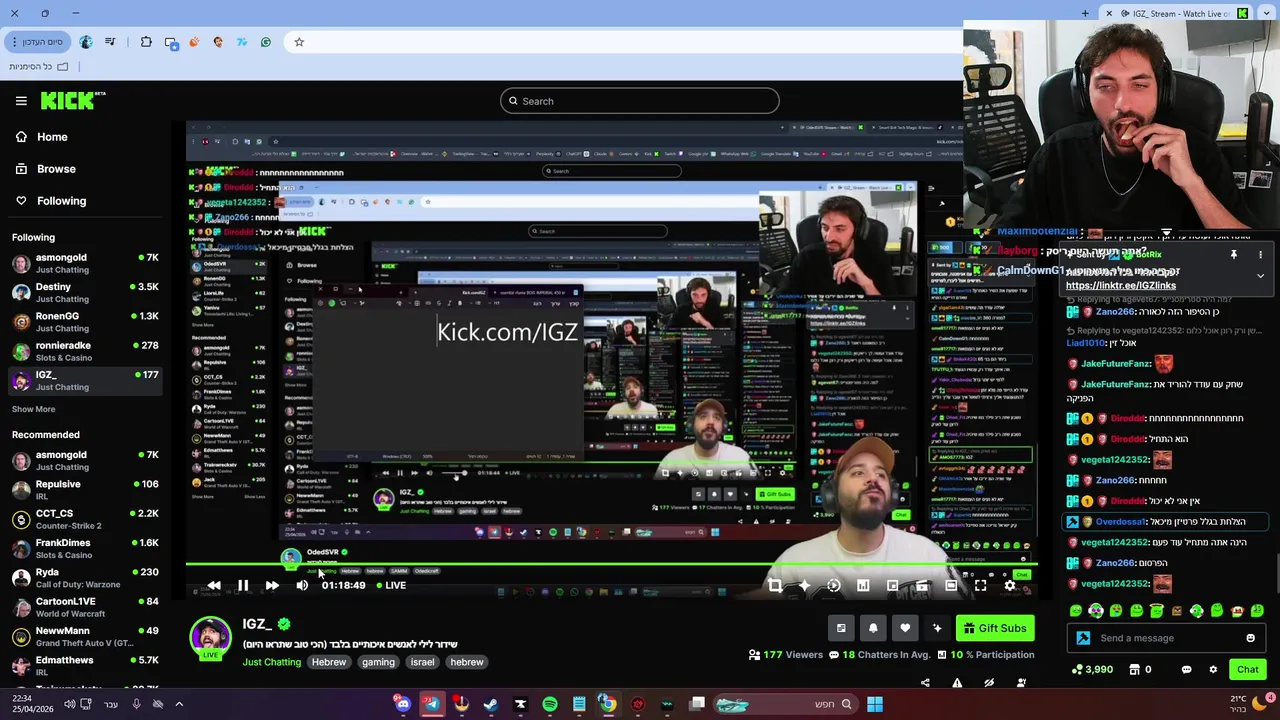Open channel points 3,990 menu

(1092, 670)
